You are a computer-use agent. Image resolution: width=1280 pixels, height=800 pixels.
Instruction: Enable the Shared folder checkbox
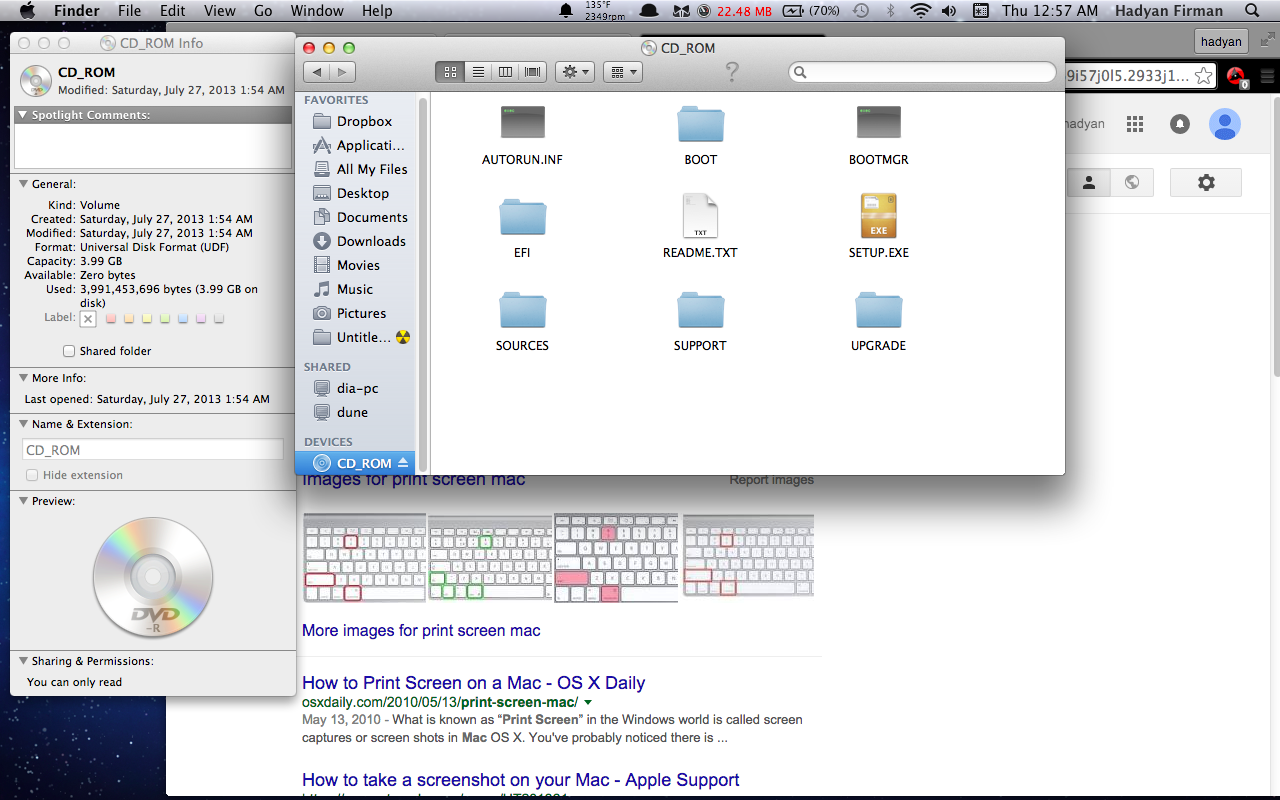pyautogui.click(x=69, y=351)
